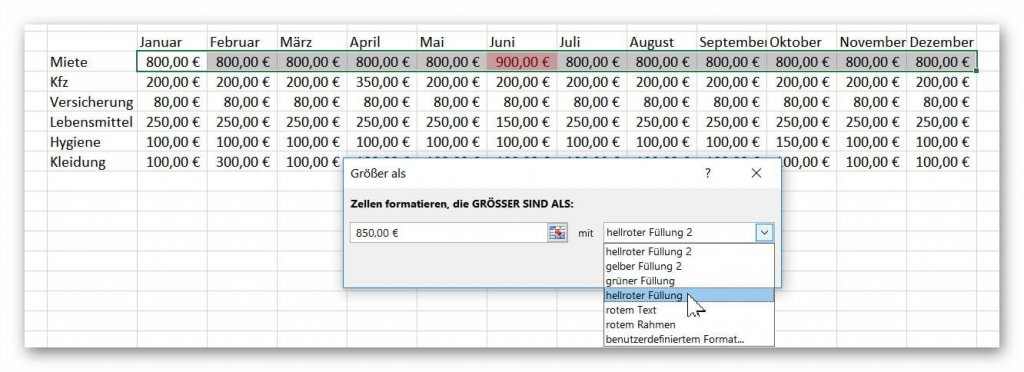Image resolution: width=1024 pixels, height=372 pixels.
Task: Click Versicherung Dezember 80,00 € cell
Action: click(x=941, y=102)
